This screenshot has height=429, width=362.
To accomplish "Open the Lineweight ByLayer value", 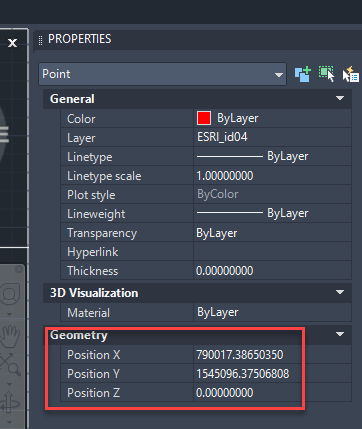I will 272,213.
